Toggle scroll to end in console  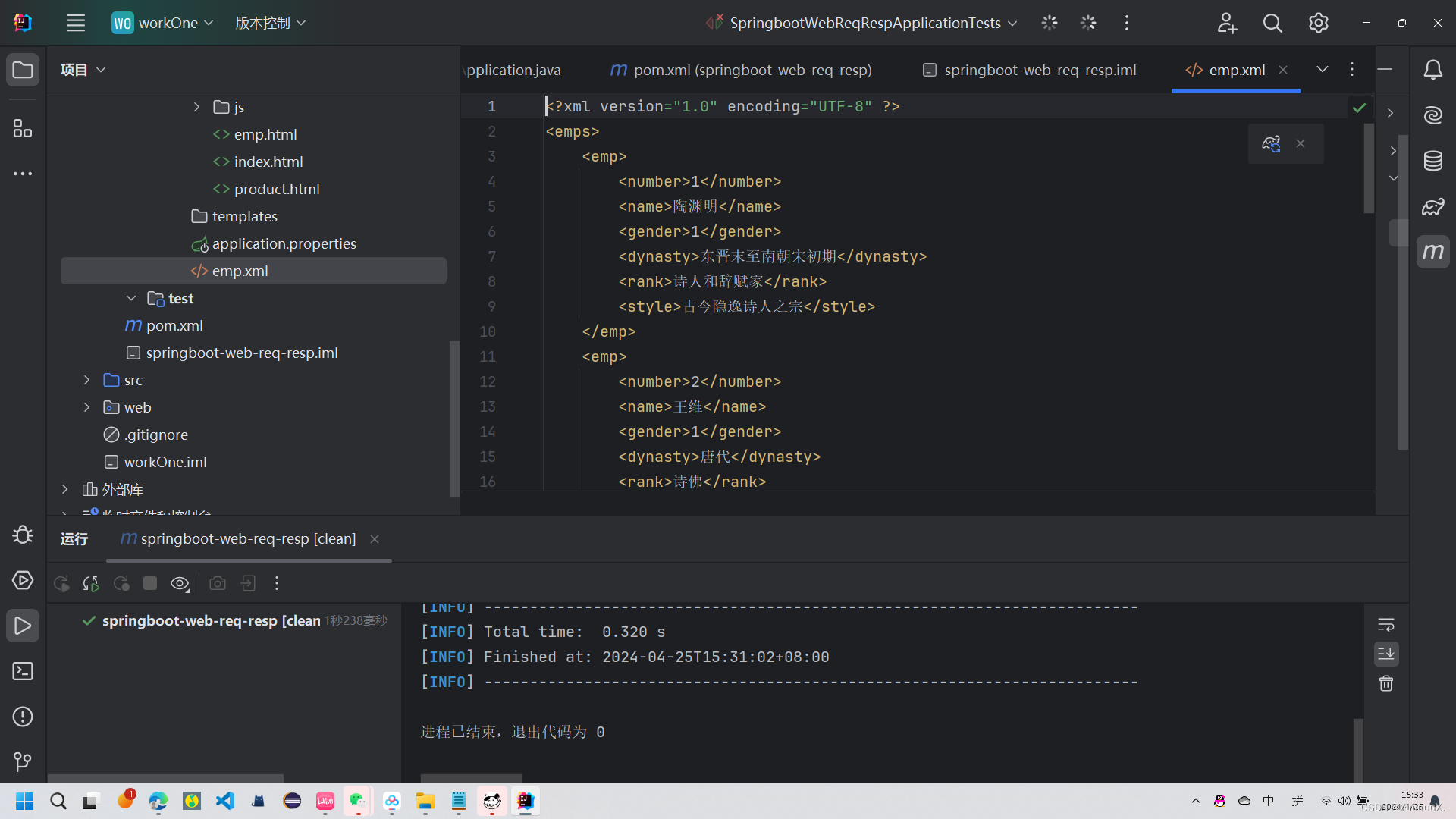tap(1386, 654)
